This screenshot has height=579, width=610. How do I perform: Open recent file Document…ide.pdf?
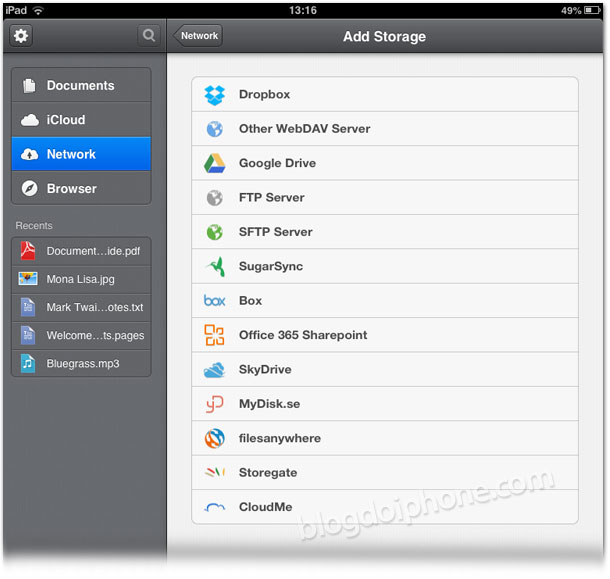click(x=81, y=251)
